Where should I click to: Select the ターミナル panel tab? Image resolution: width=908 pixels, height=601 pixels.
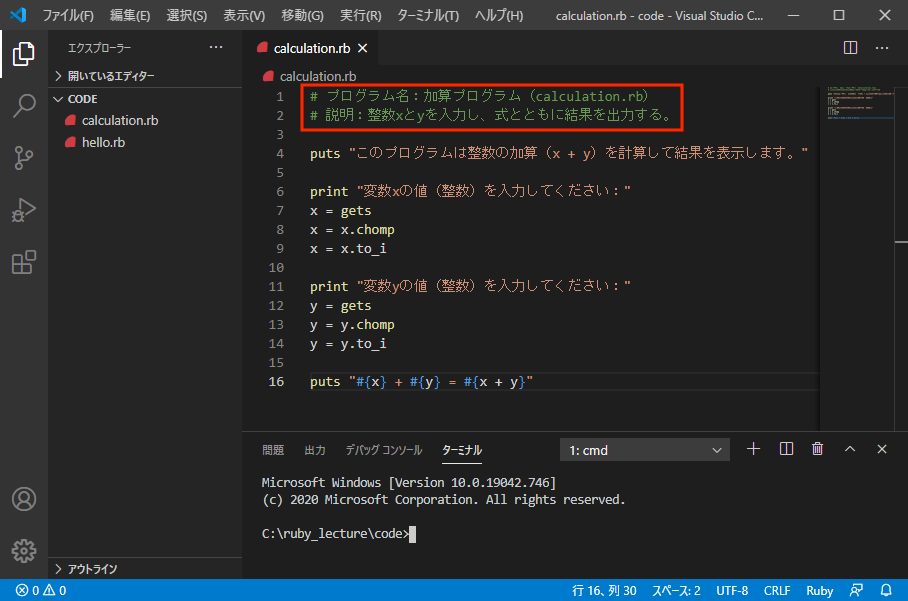(462, 450)
